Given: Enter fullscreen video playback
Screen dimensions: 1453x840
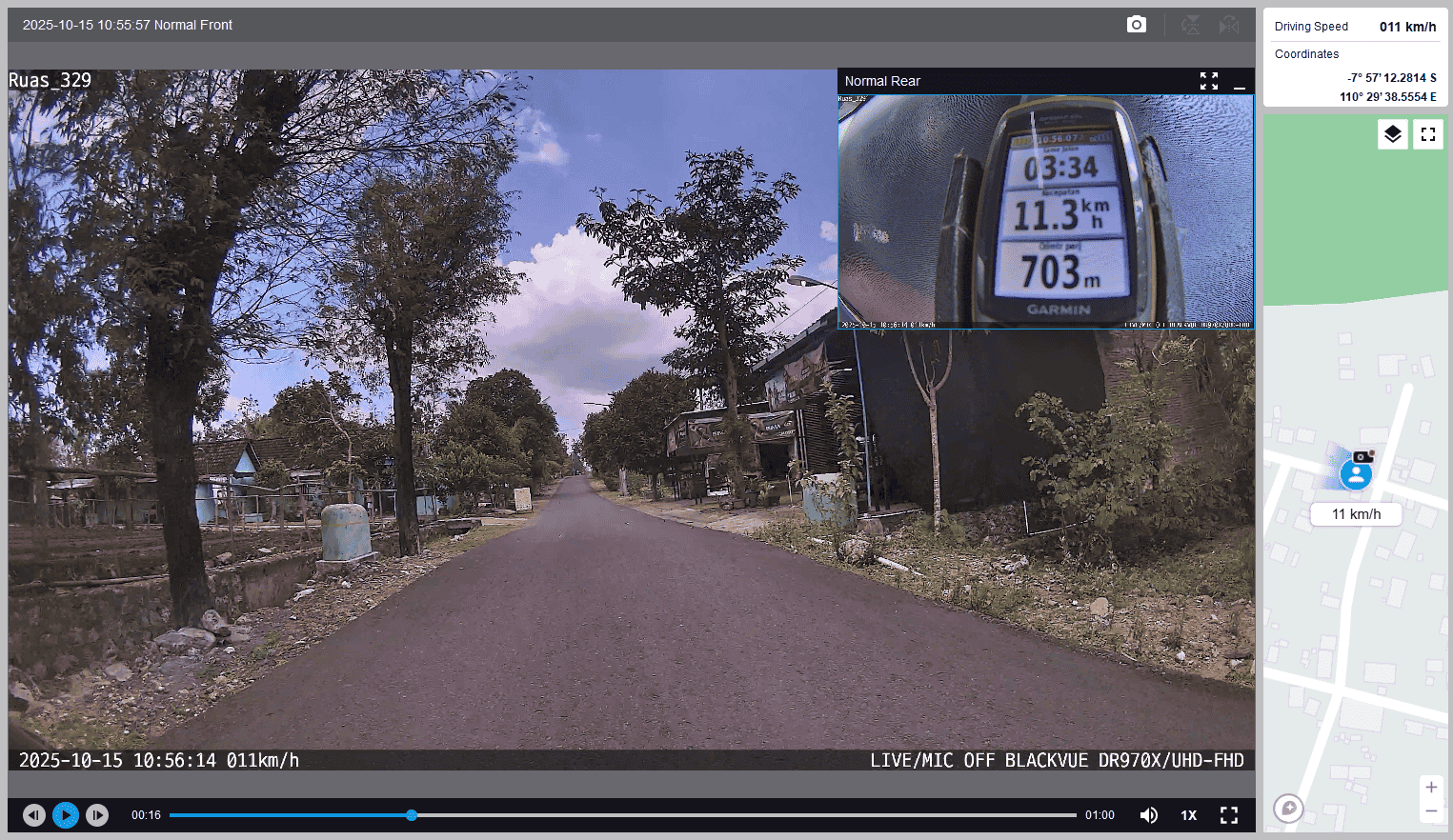Looking at the screenshot, I should point(1229,815).
